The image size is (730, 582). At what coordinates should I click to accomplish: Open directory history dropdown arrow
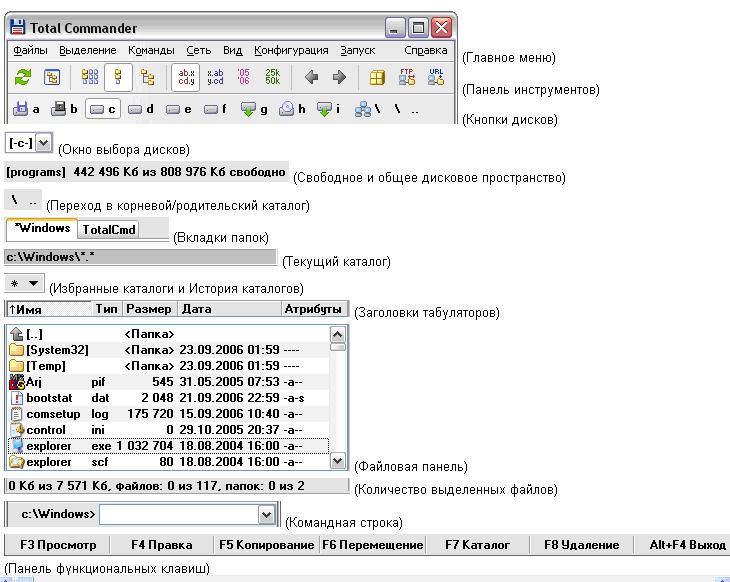(x=34, y=283)
